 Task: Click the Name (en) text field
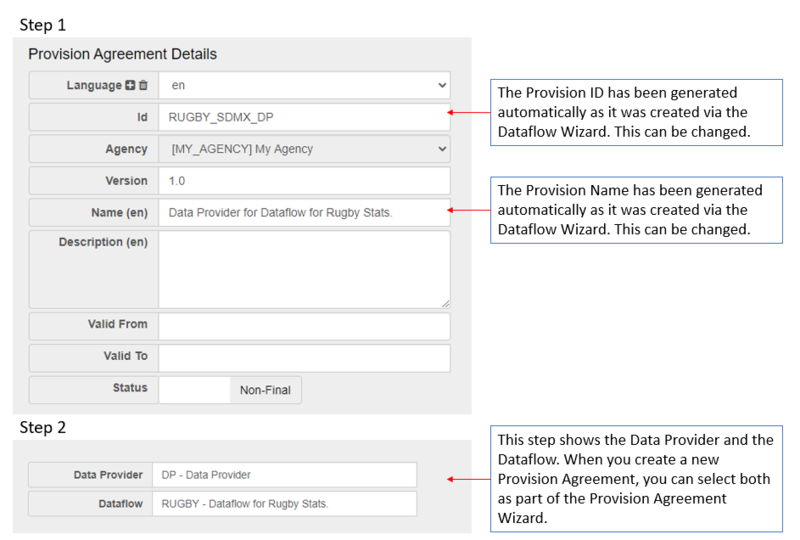coord(304,212)
